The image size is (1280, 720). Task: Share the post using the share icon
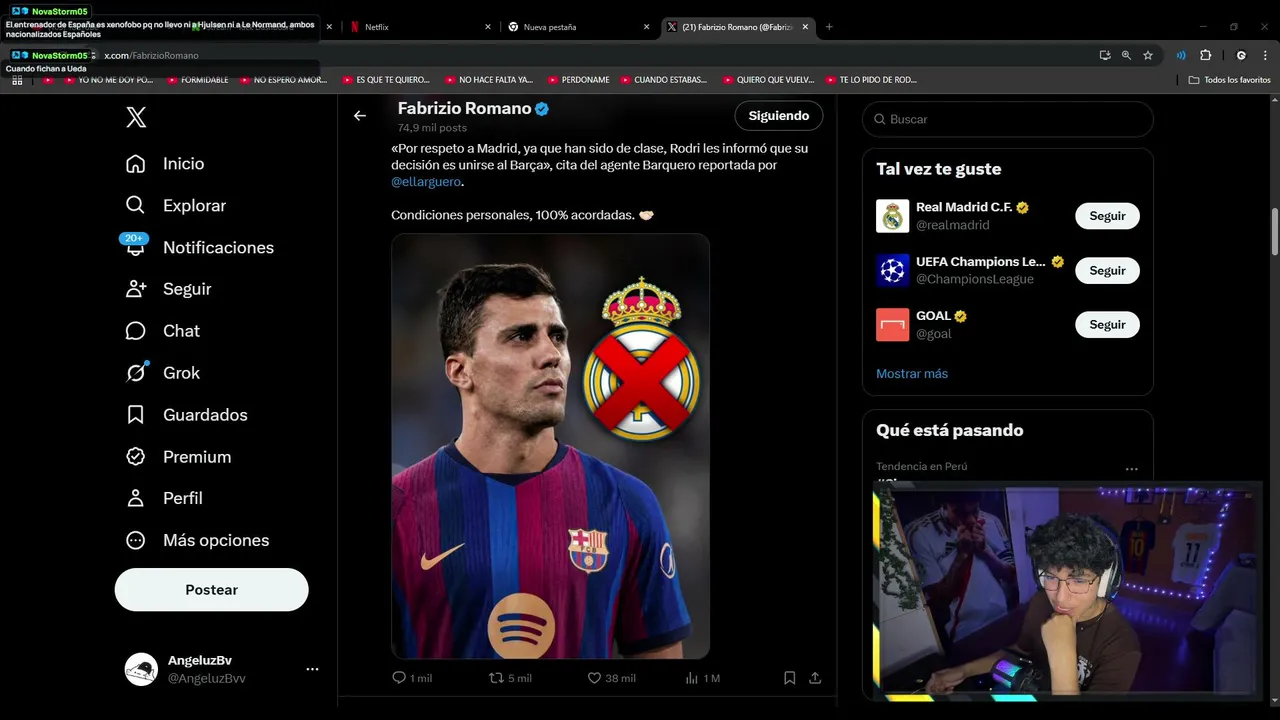(x=815, y=678)
